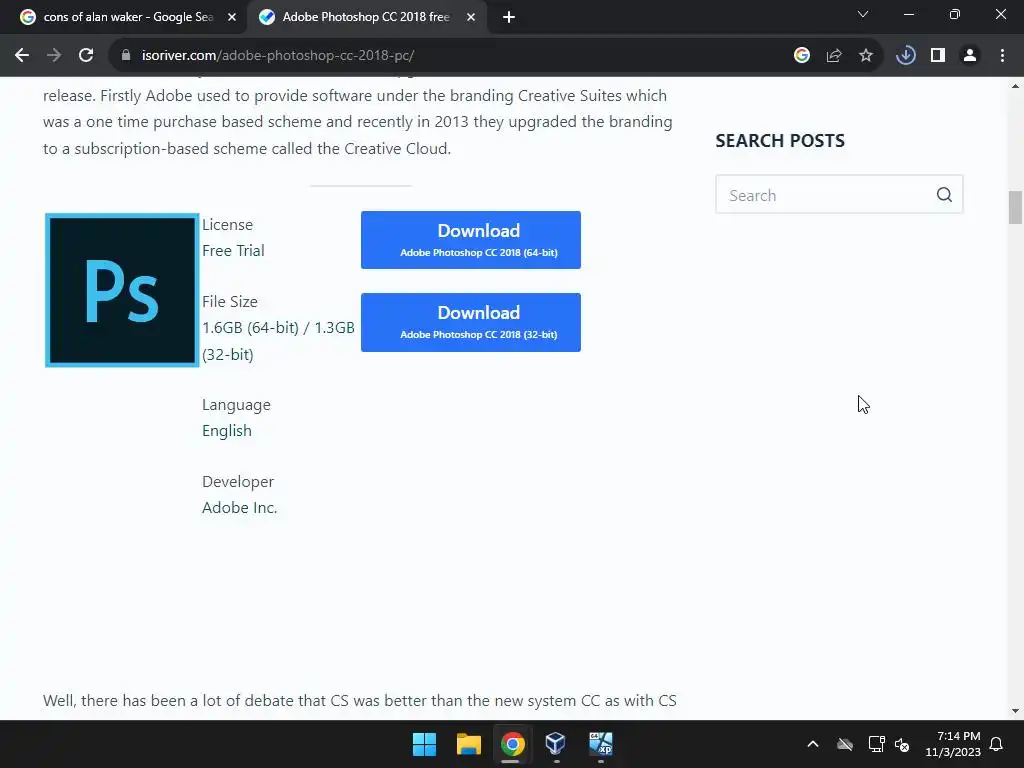This screenshot has width=1024, height=768.
Task: Open the Windows Start menu
Action: click(x=424, y=744)
